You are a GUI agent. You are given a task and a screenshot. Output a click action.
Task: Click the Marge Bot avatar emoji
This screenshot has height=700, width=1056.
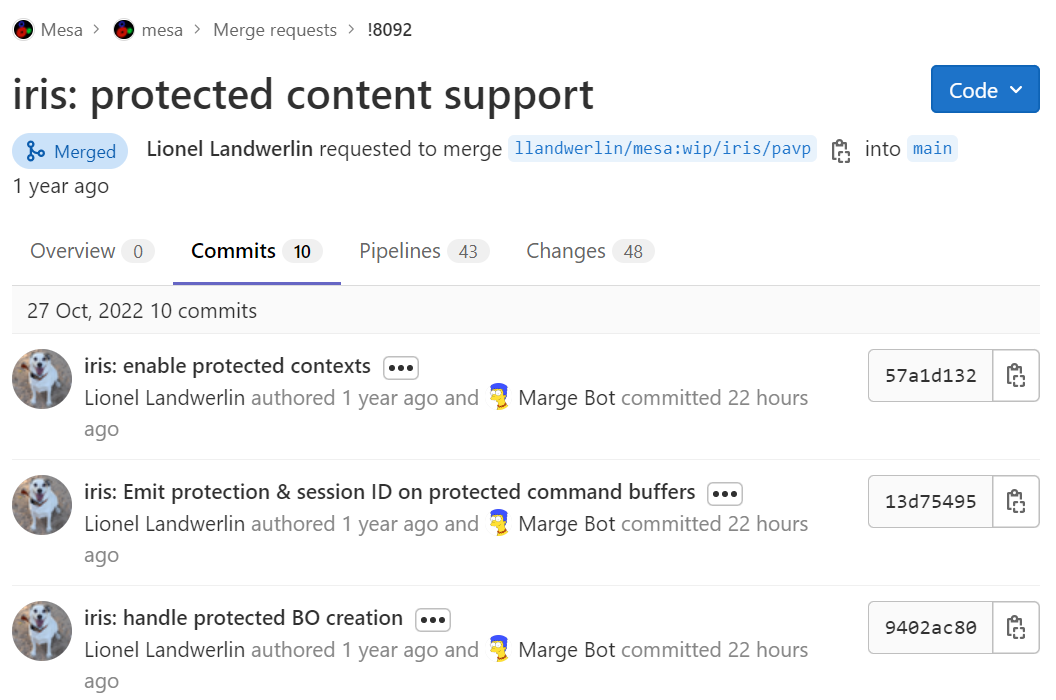500,397
